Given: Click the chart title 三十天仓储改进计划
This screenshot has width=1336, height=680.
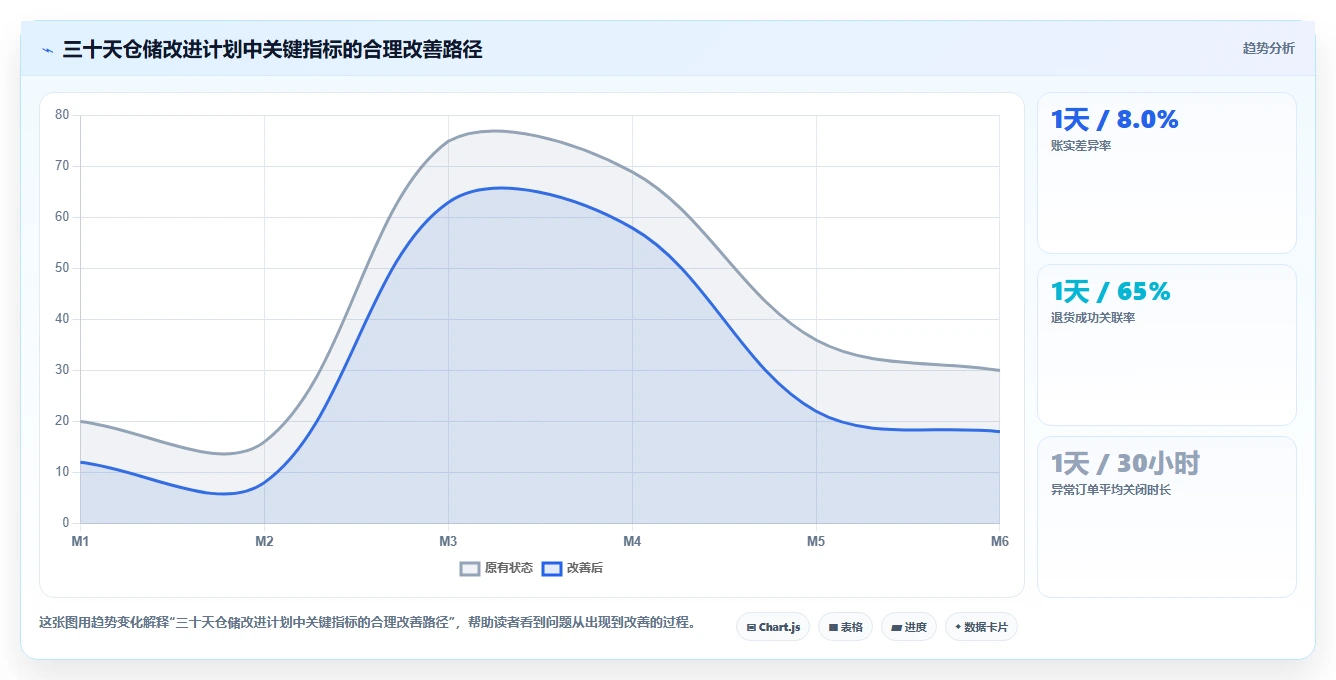Looking at the screenshot, I should click(272, 49).
